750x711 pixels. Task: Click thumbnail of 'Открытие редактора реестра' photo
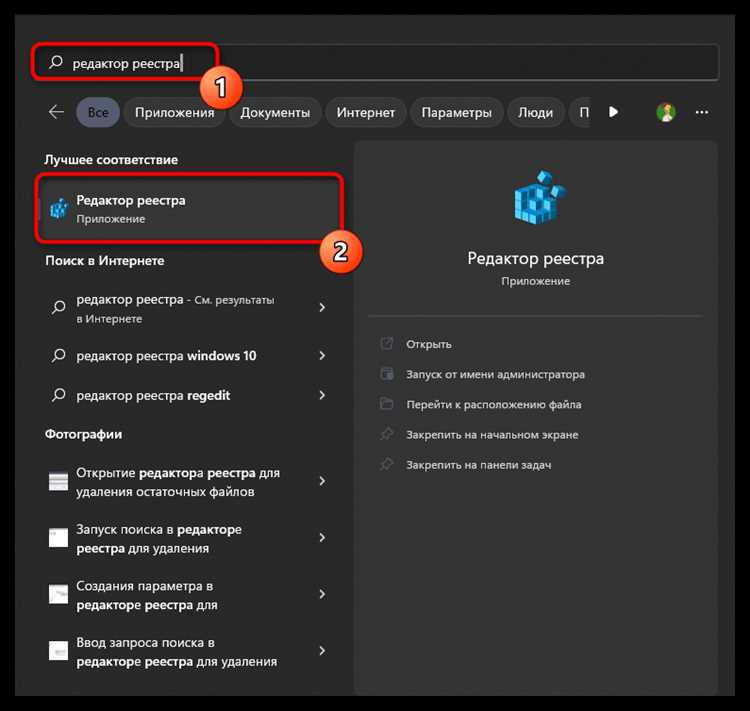[58, 481]
